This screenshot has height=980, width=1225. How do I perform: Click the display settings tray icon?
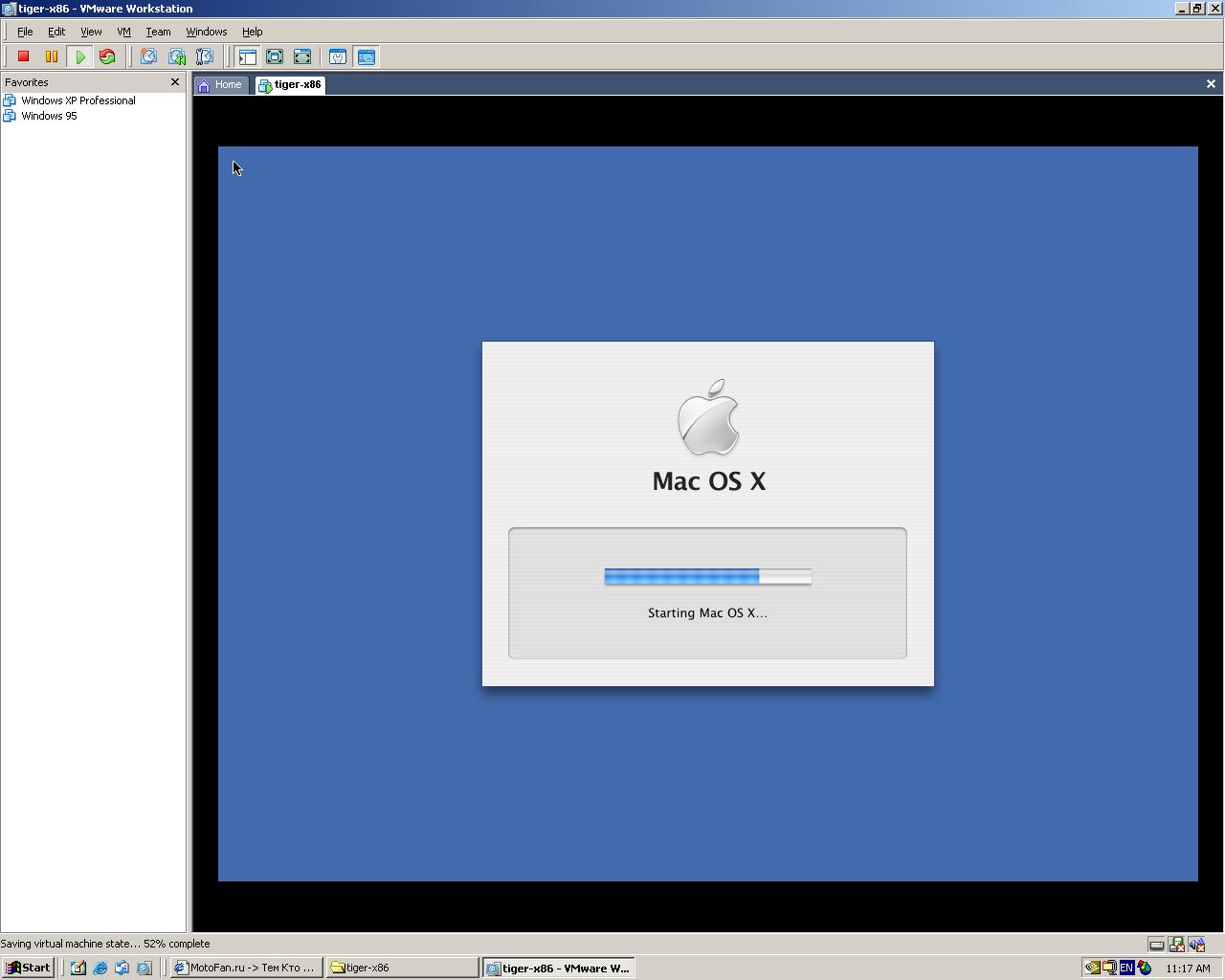[1109, 968]
